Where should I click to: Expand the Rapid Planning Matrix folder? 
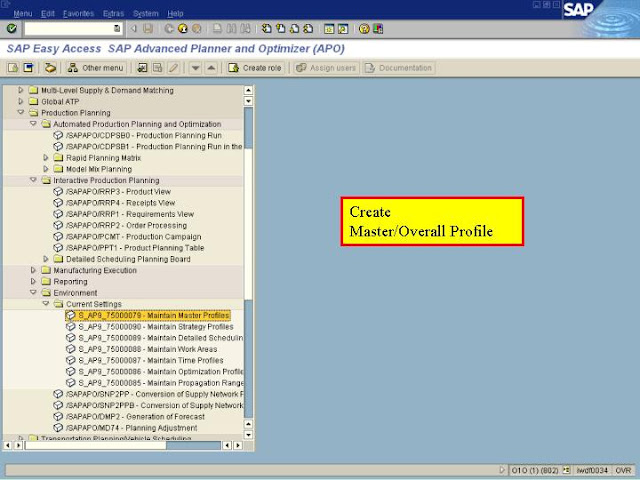coord(46,157)
